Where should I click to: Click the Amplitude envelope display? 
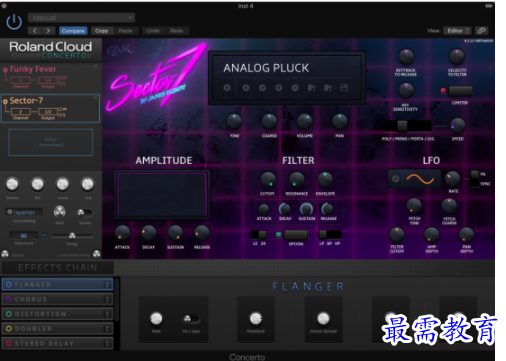pos(162,195)
